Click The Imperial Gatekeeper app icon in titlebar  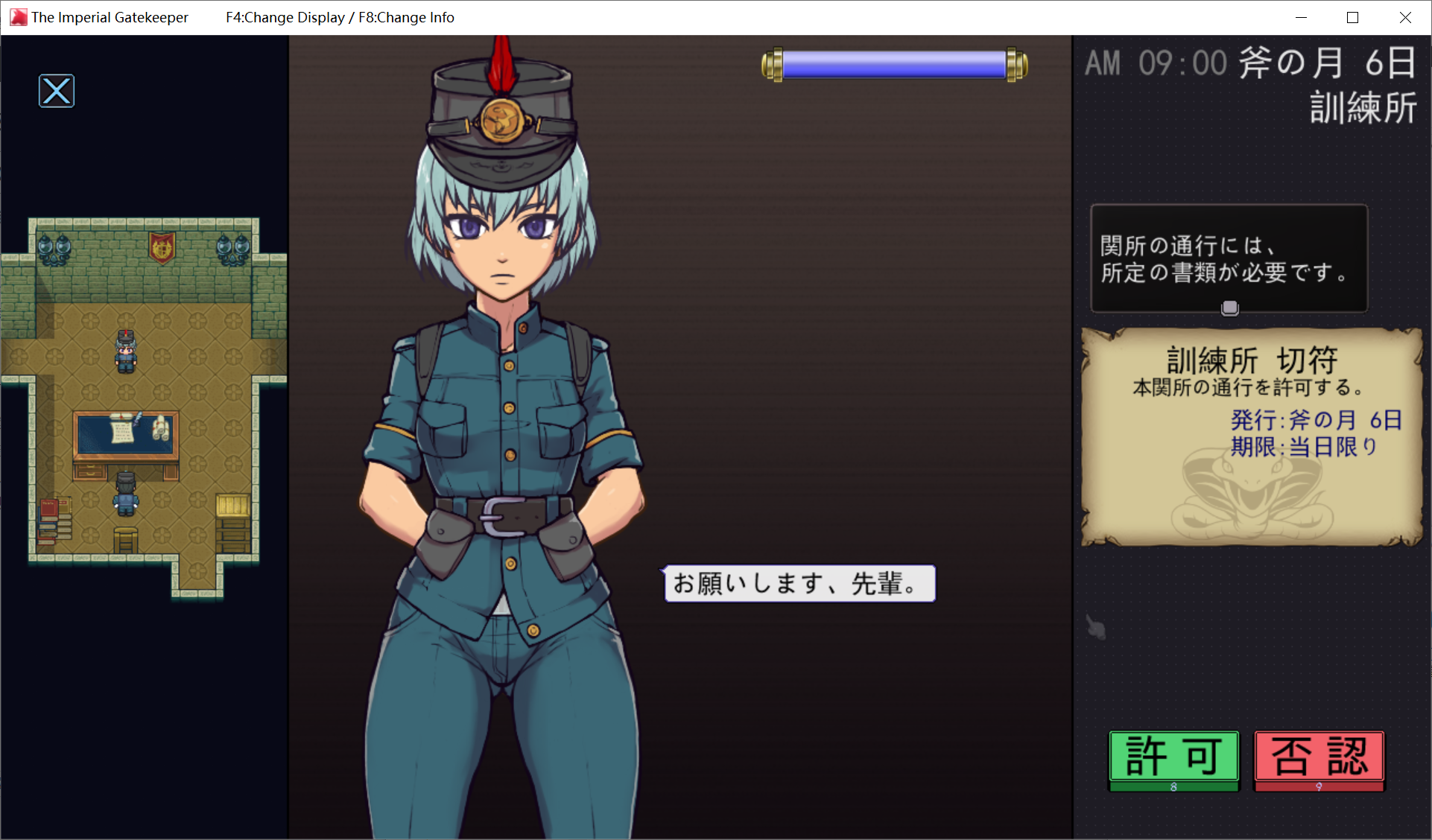pyautogui.click(x=19, y=17)
